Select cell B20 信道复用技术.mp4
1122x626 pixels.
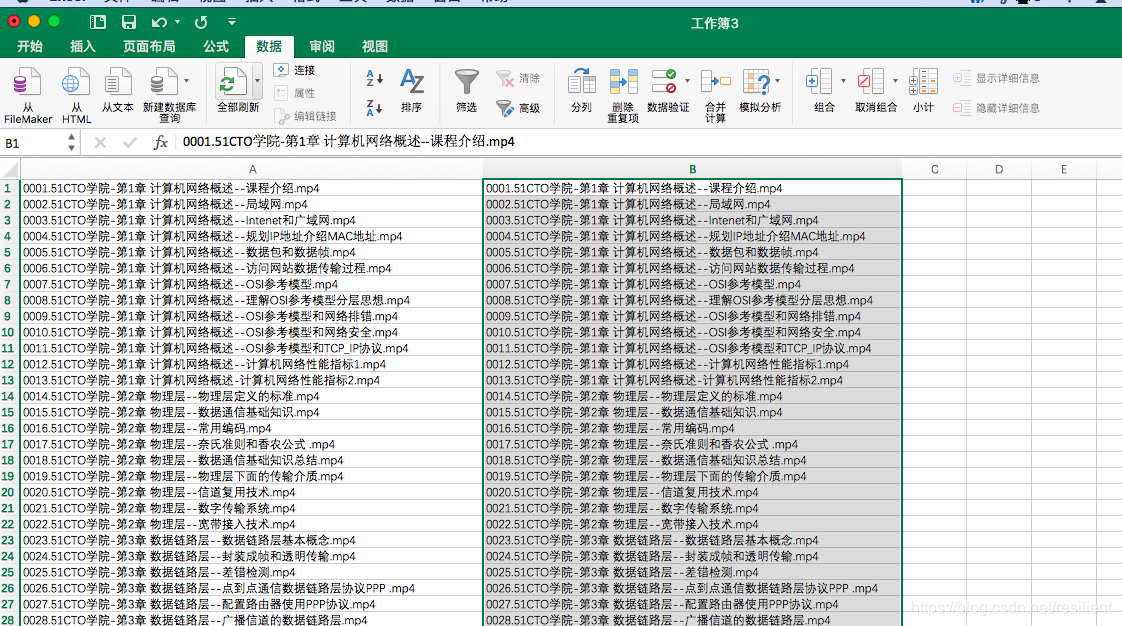coord(692,492)
